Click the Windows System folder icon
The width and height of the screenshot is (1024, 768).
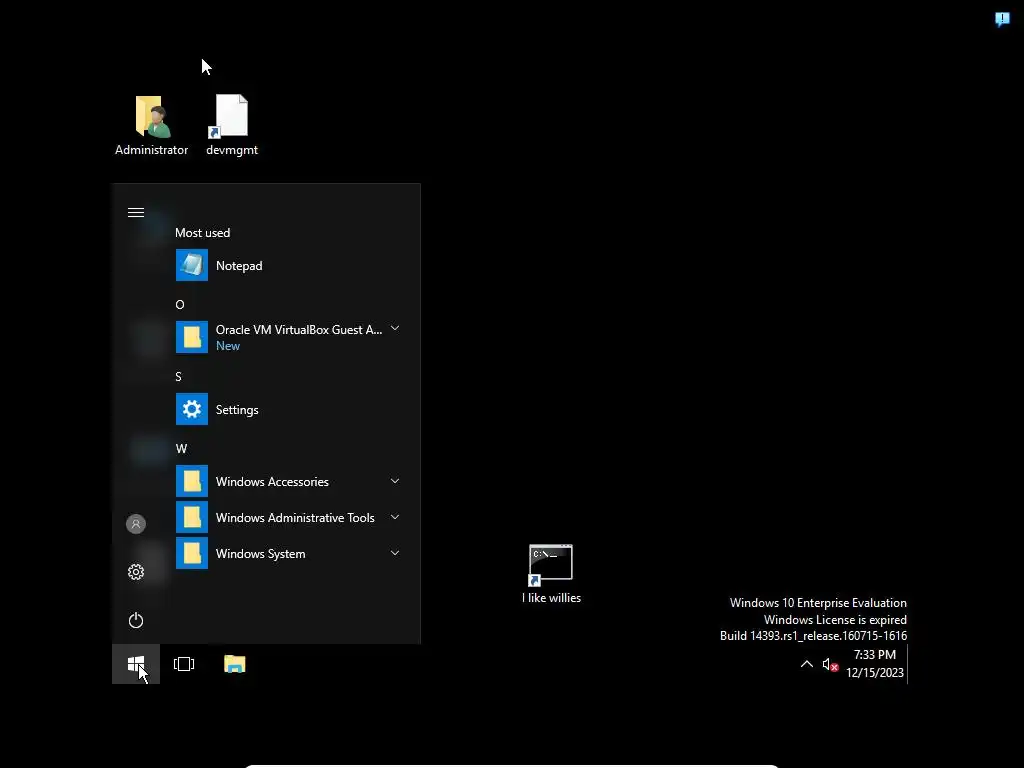tap(192, 553)
